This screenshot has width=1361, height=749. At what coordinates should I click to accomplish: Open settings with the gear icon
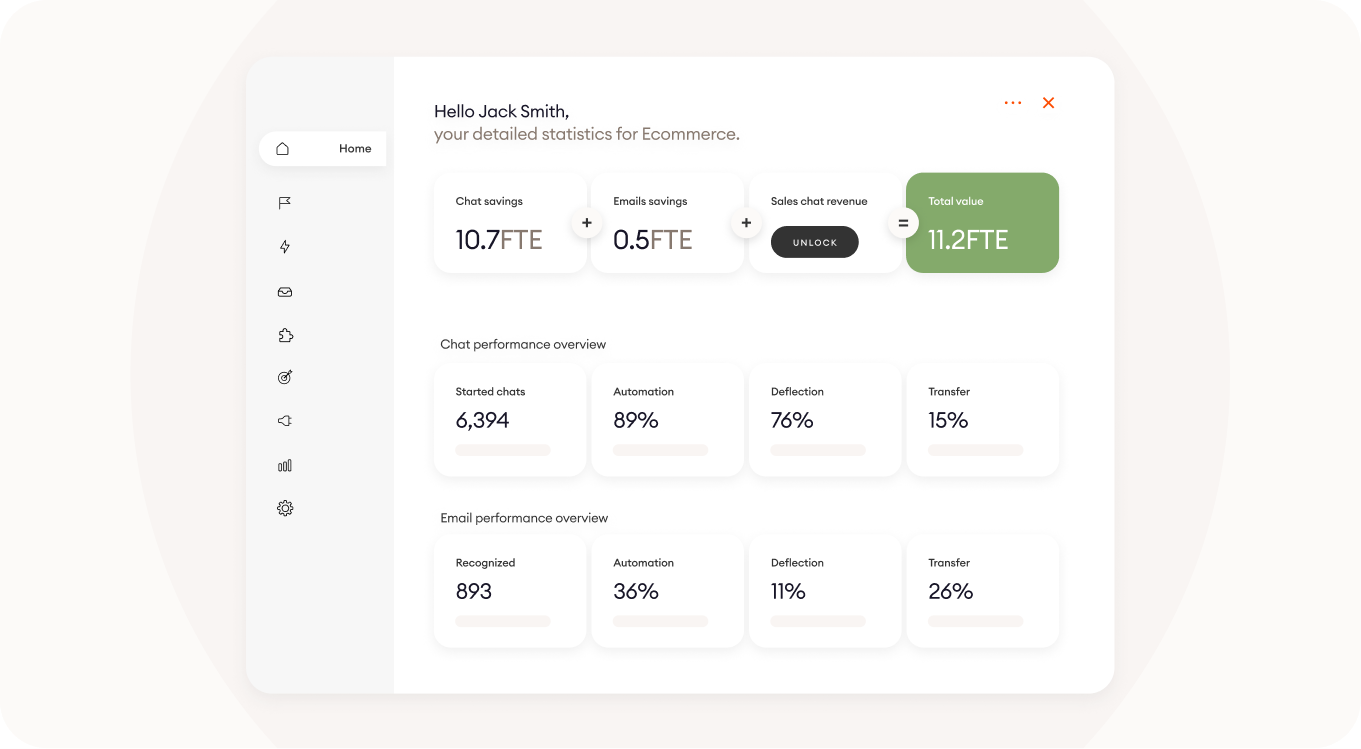284,508
